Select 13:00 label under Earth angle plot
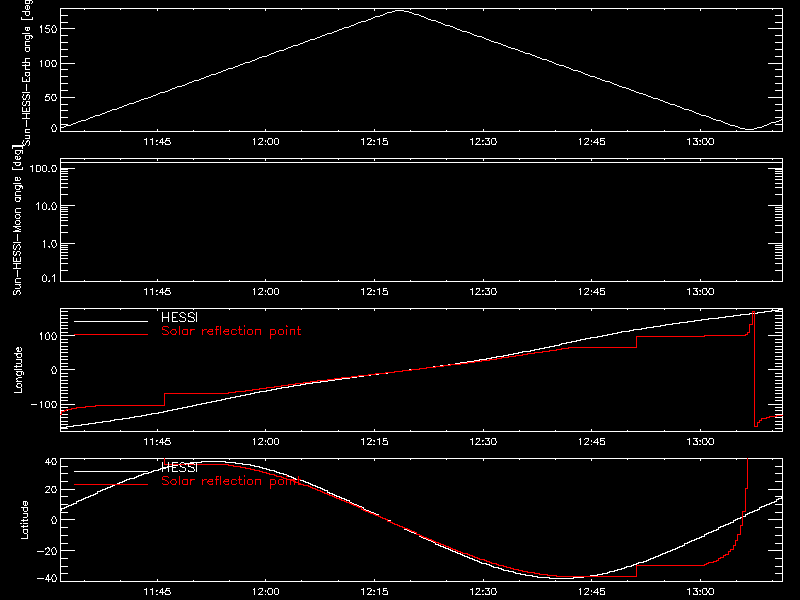 click(701, 142)
